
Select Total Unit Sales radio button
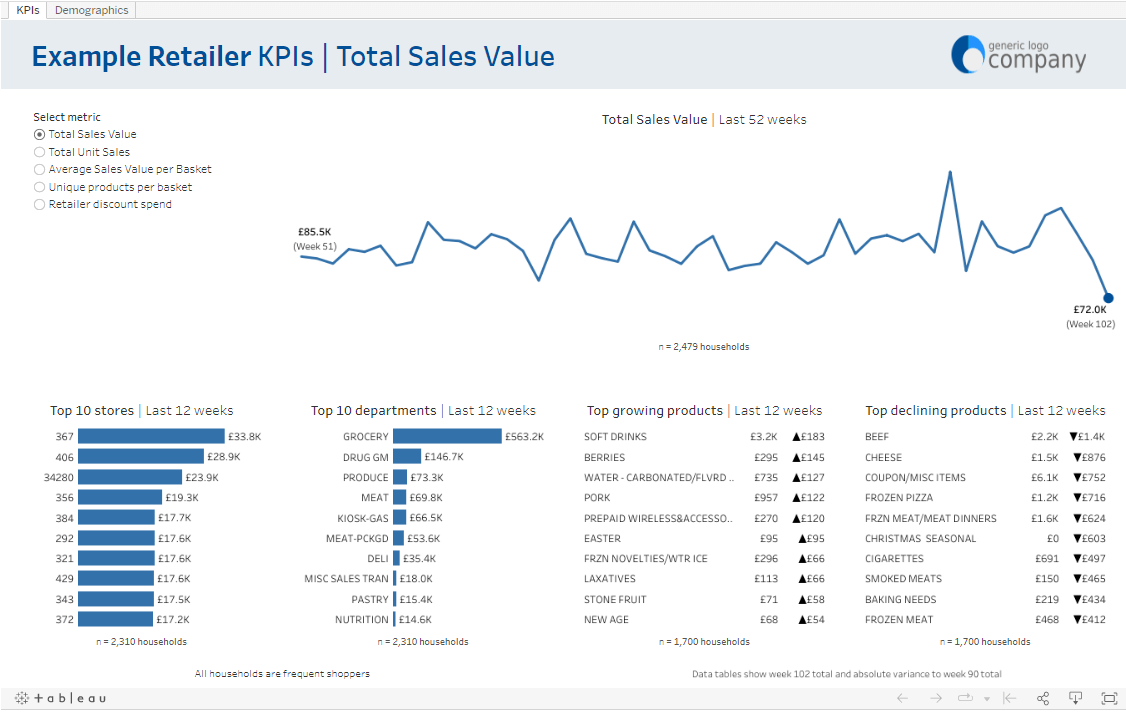click(39, 152)
